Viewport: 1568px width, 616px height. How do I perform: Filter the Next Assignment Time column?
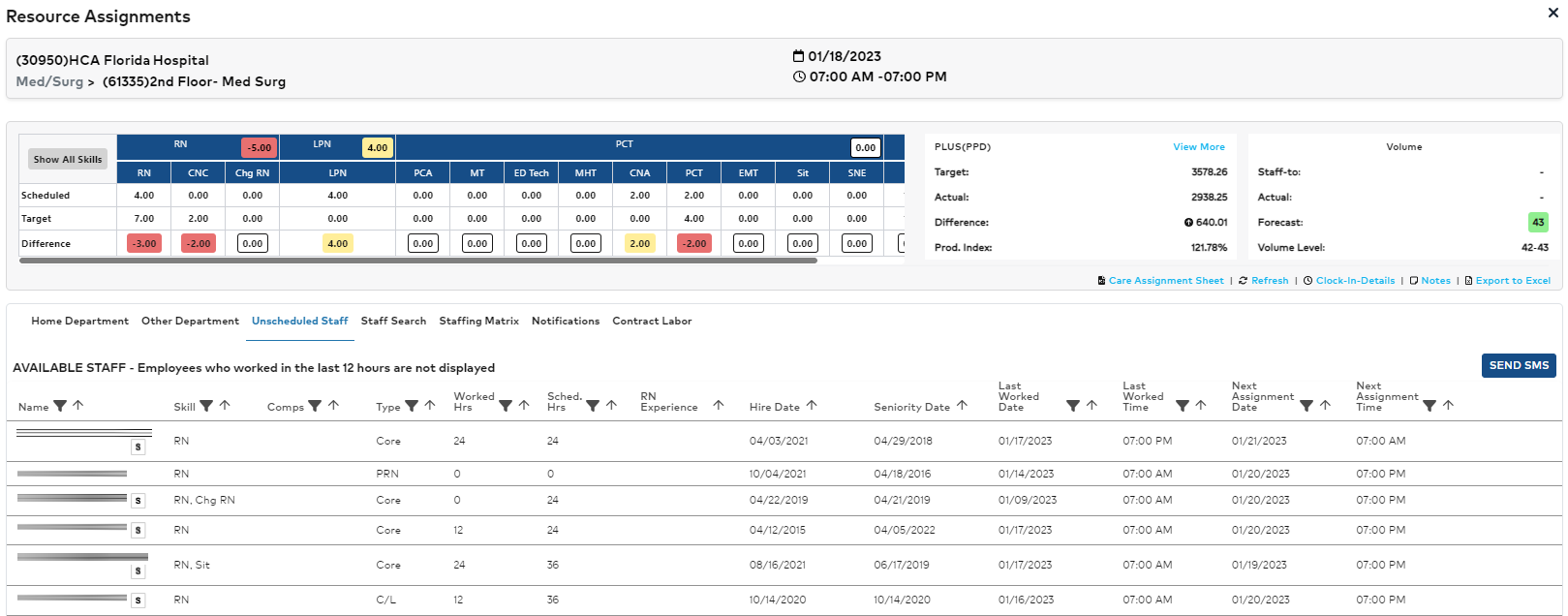coord(1430,406)
